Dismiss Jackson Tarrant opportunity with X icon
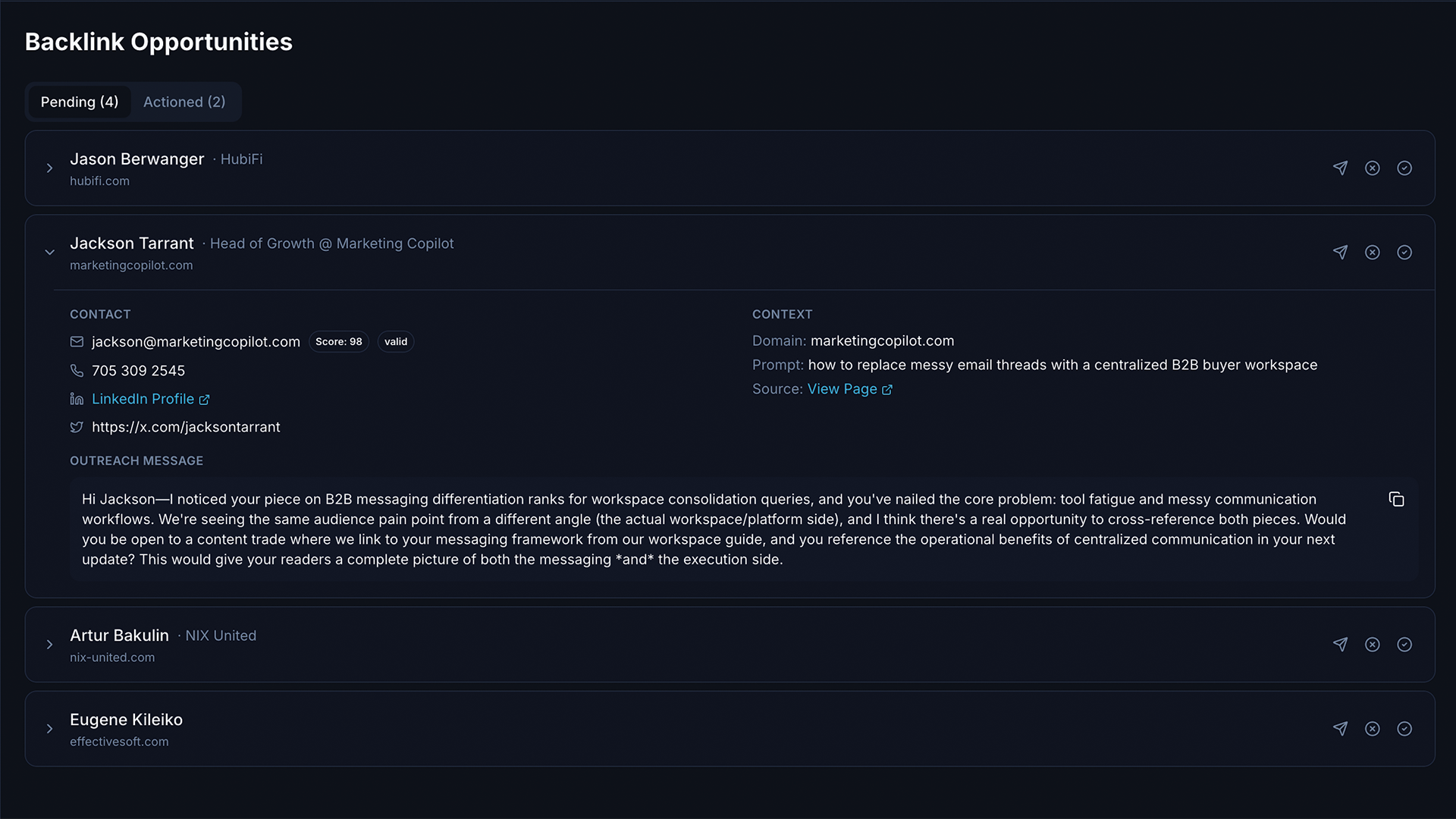This screenshot has width=1456, height=819. click(1372, 252)
